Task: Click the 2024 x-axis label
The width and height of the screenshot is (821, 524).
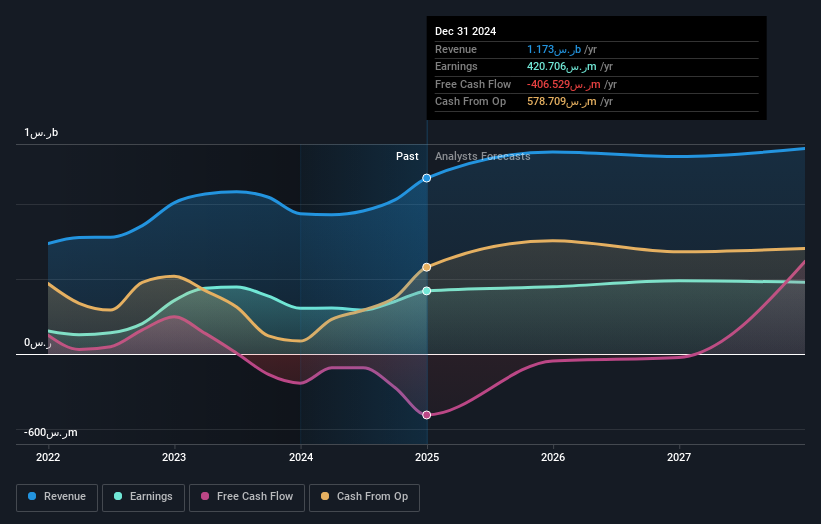Action: 301,457
